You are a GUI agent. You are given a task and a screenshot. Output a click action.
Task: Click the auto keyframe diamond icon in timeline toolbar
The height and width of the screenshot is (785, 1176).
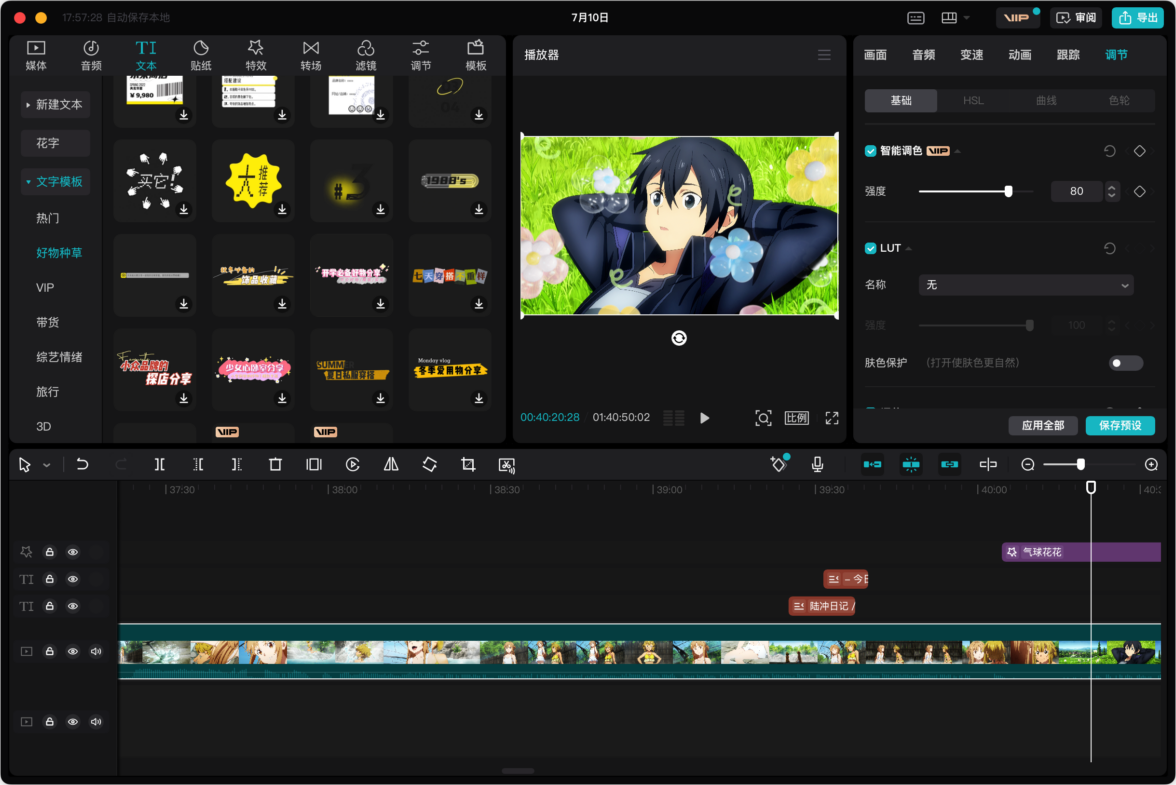click(778, 465)
